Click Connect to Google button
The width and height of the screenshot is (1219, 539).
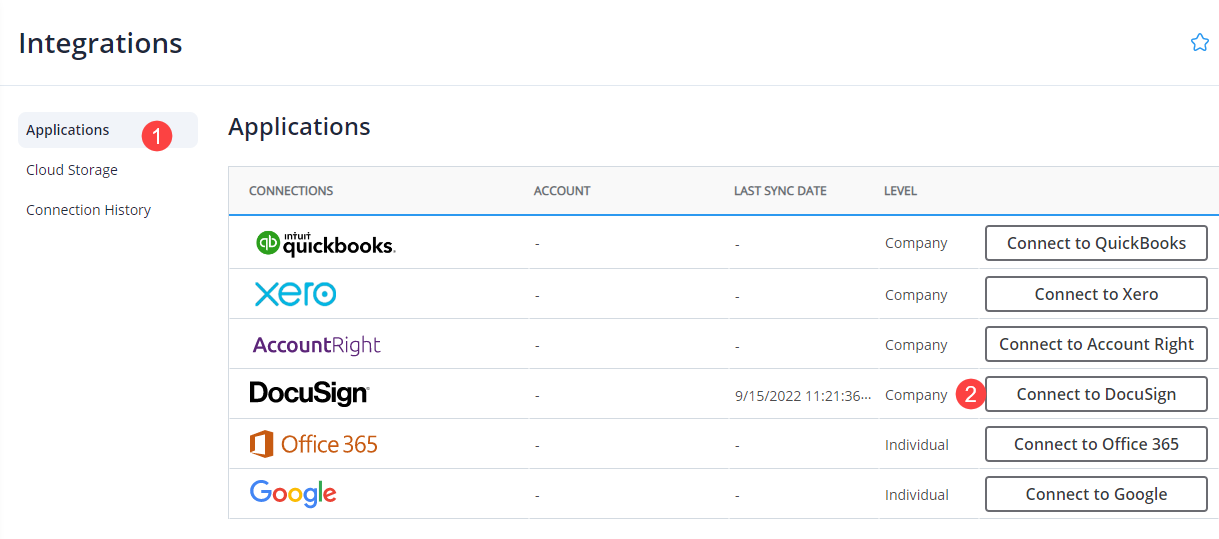[1096, 494]
